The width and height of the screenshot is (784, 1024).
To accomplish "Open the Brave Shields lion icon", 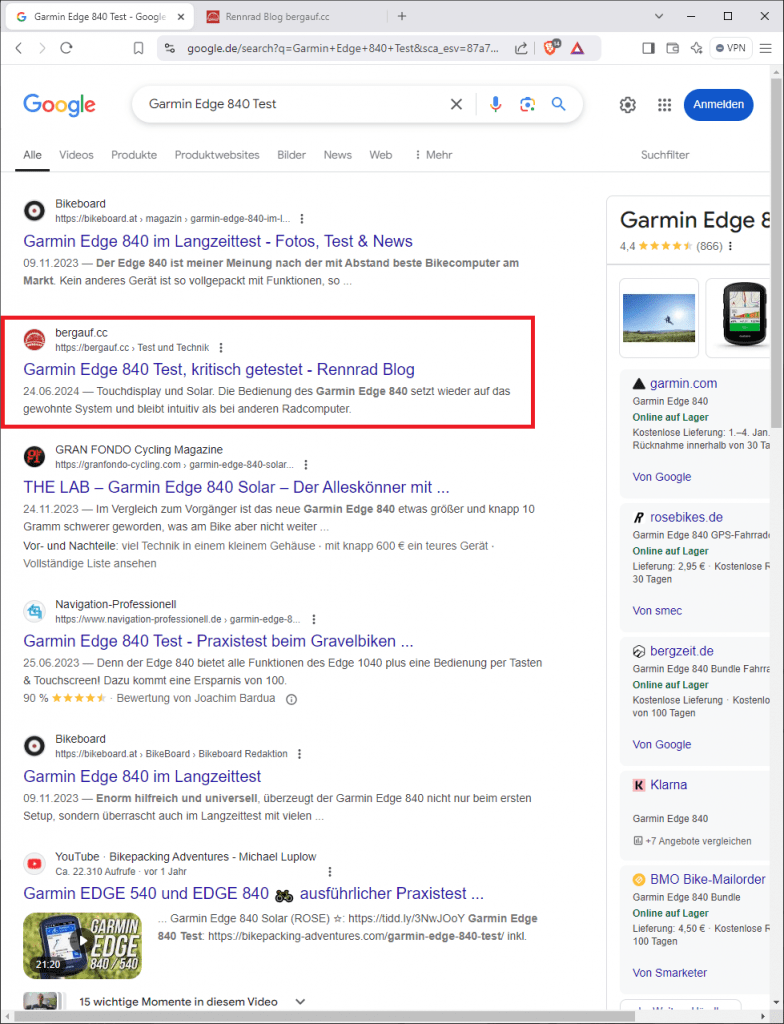I will point(551,48).
